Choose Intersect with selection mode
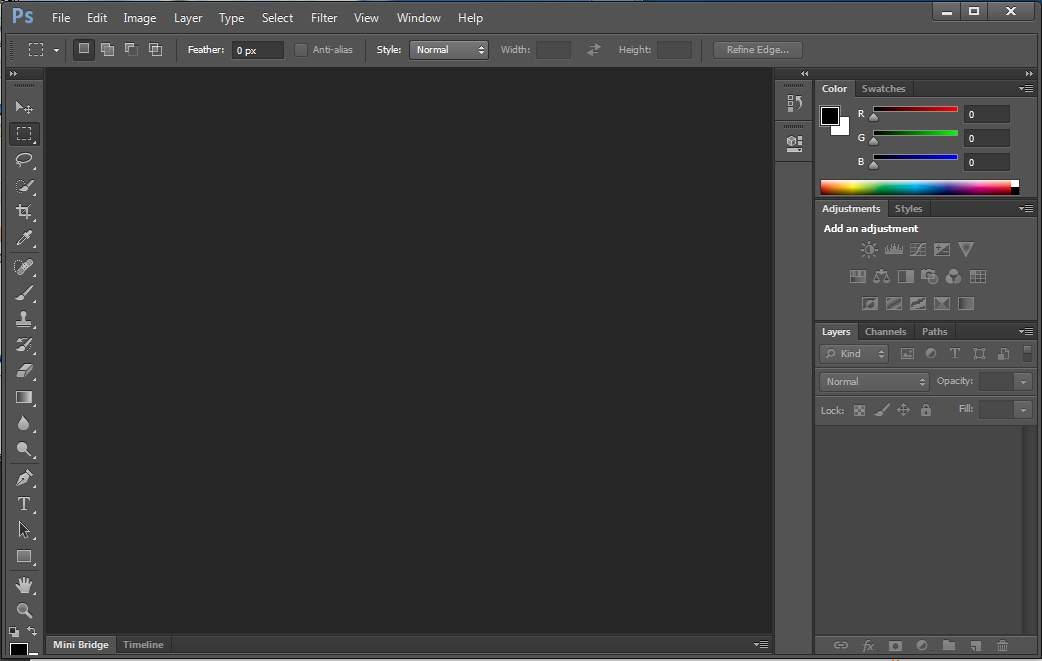Image resolution: width=1042 pixels, height=661 pixels. coord(156,49)
